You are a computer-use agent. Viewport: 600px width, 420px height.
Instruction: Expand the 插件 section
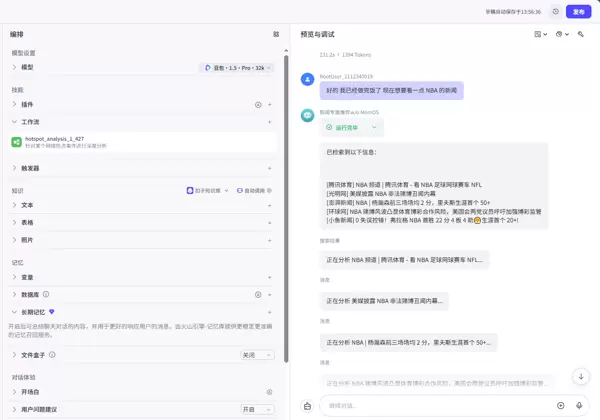coord(15,104)
